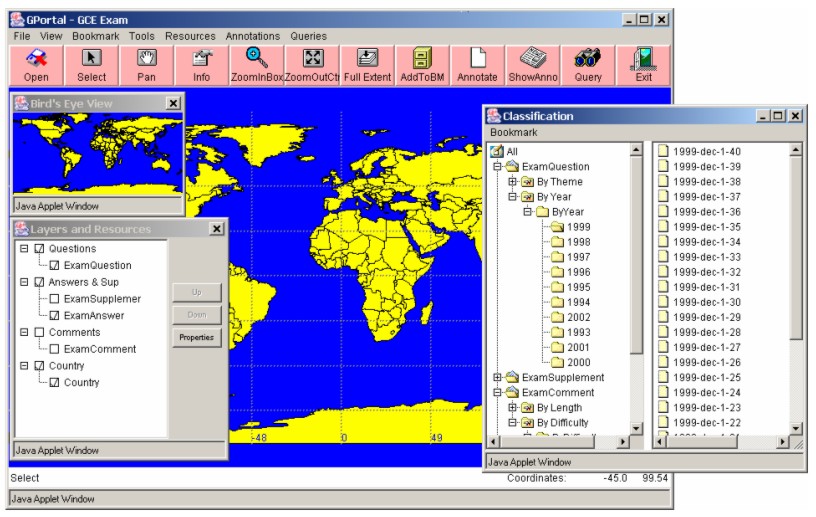
Task: Uncheck the Country layer checkbox under Country group
Action: tap(54, 382)
